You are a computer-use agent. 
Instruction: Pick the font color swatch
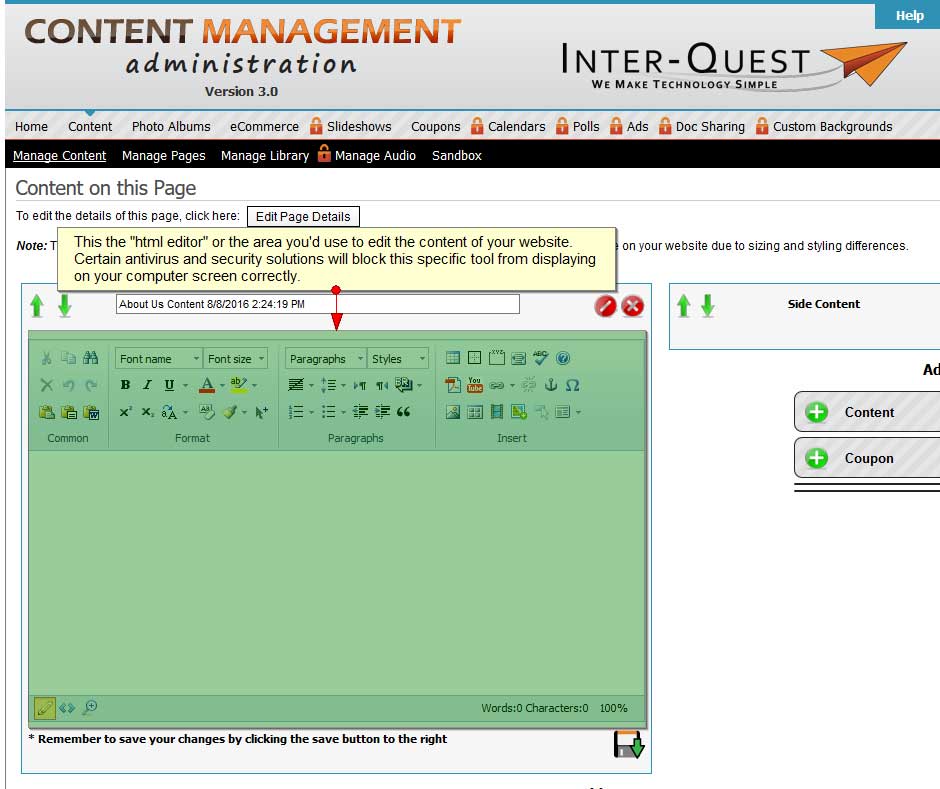tap(207, 385)
